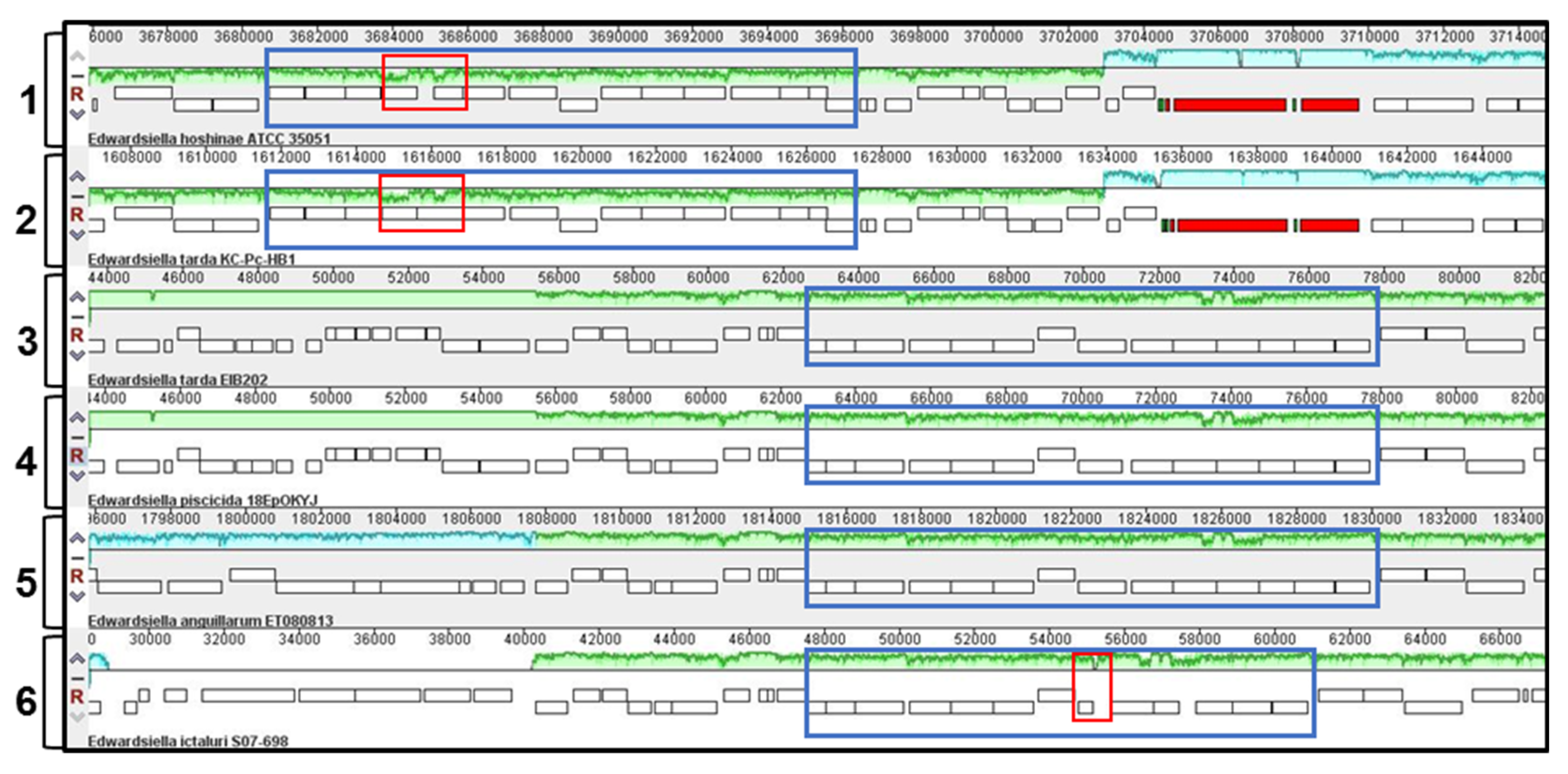Set ictaluri S07-698 as reference genome (R)
The image size is (1568, 774).
[x=76, y=697]
